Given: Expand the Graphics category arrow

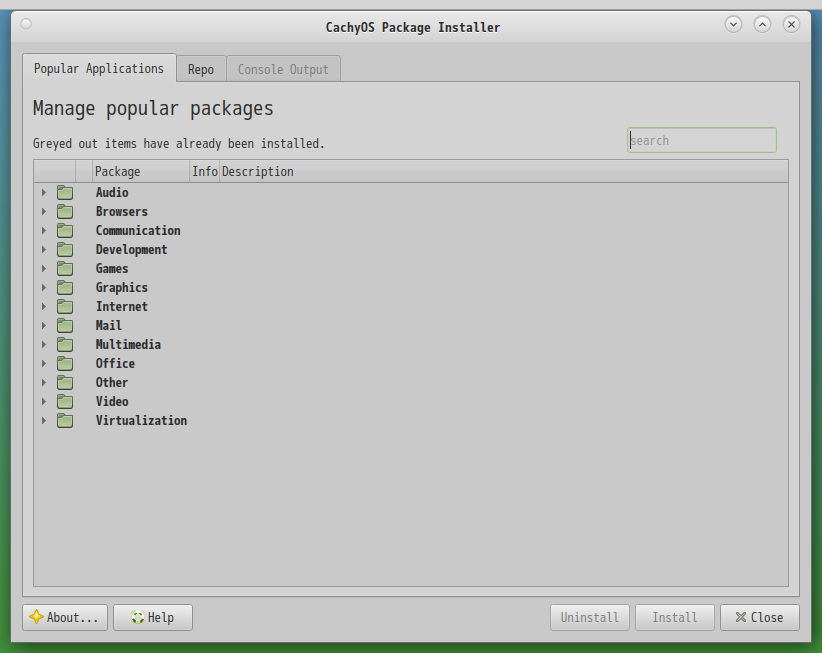Looking at the screenshot, I should tap(44, 288).
